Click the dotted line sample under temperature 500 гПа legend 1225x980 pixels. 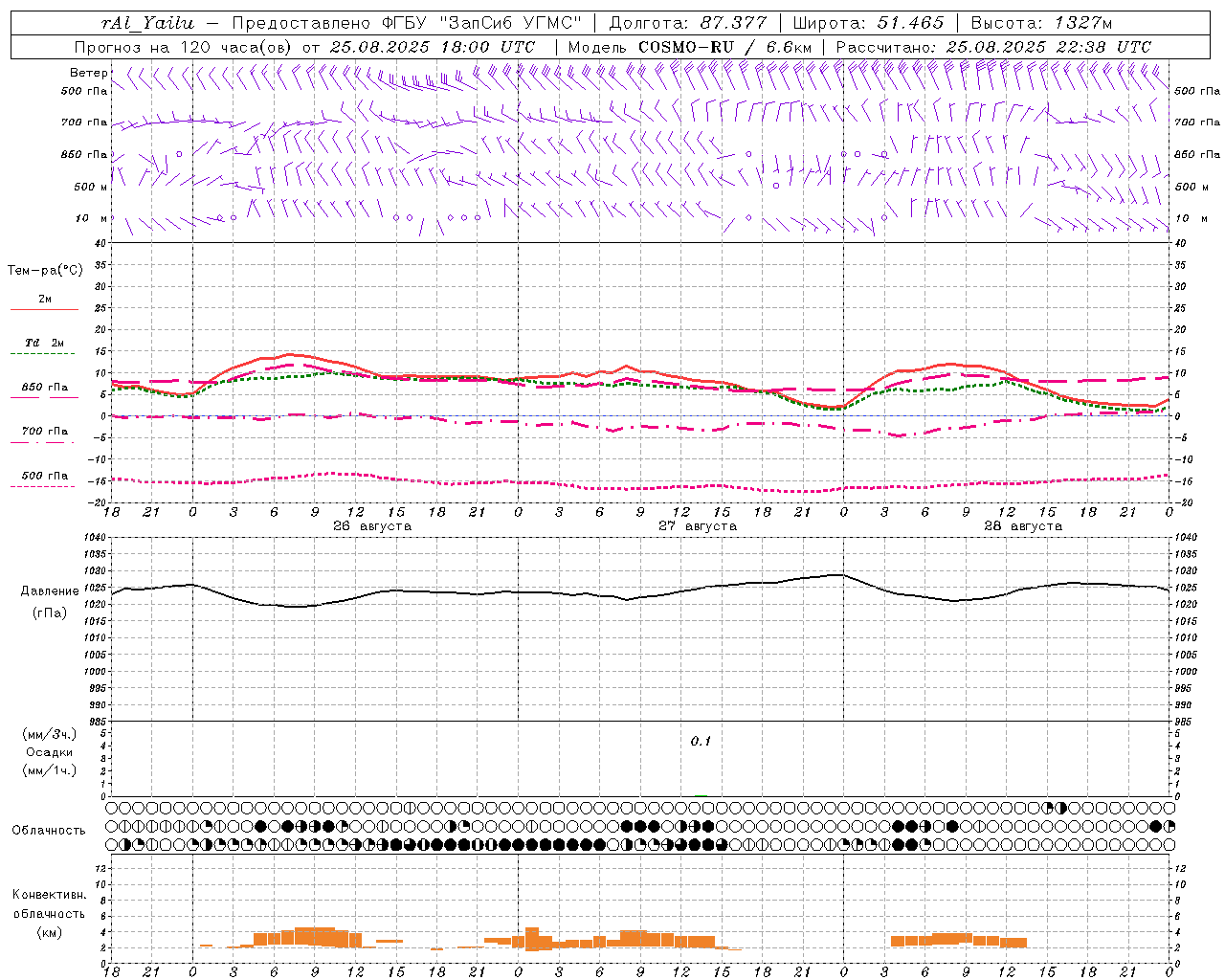pos(43,486)
